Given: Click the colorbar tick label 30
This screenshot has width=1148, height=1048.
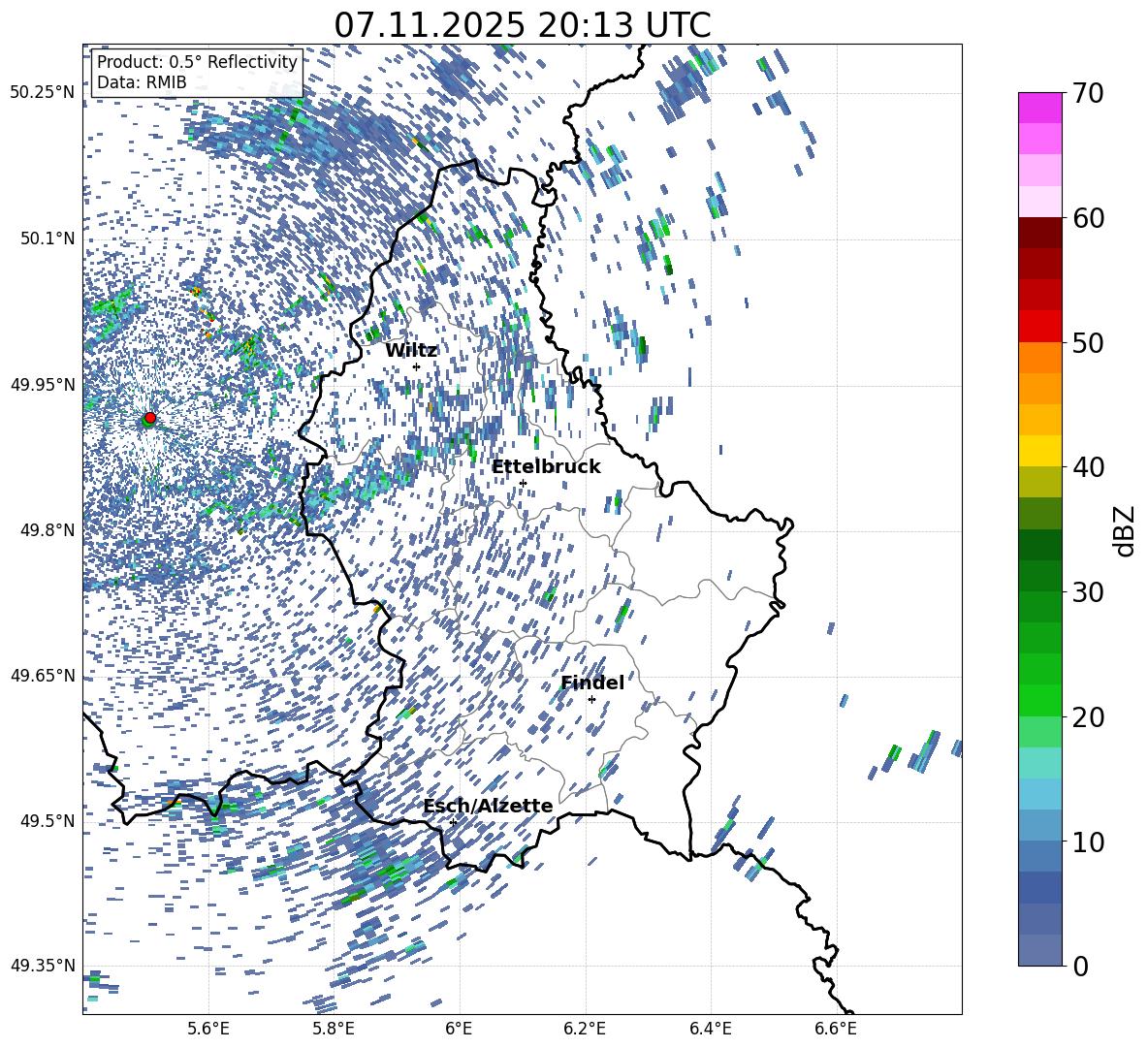Looking at the screenshot, I should (x=1088, y=592).
